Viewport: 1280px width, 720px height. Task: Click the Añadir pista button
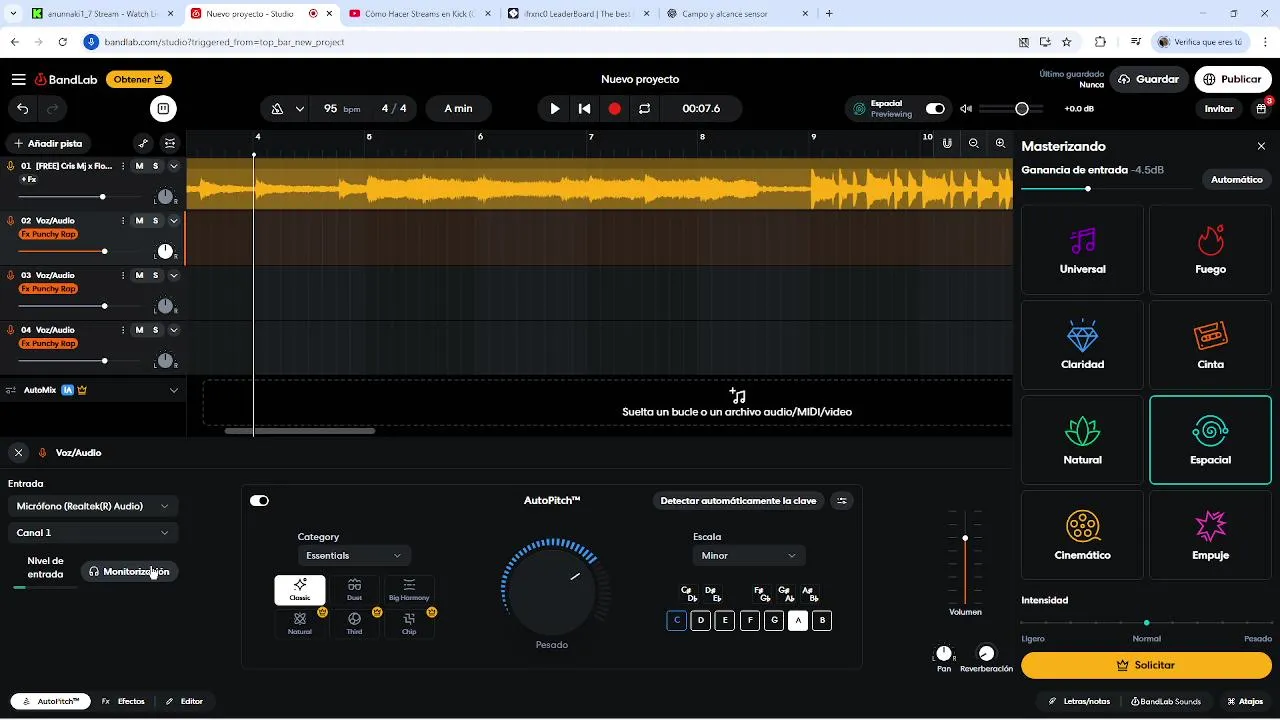[x=48, y=144]
